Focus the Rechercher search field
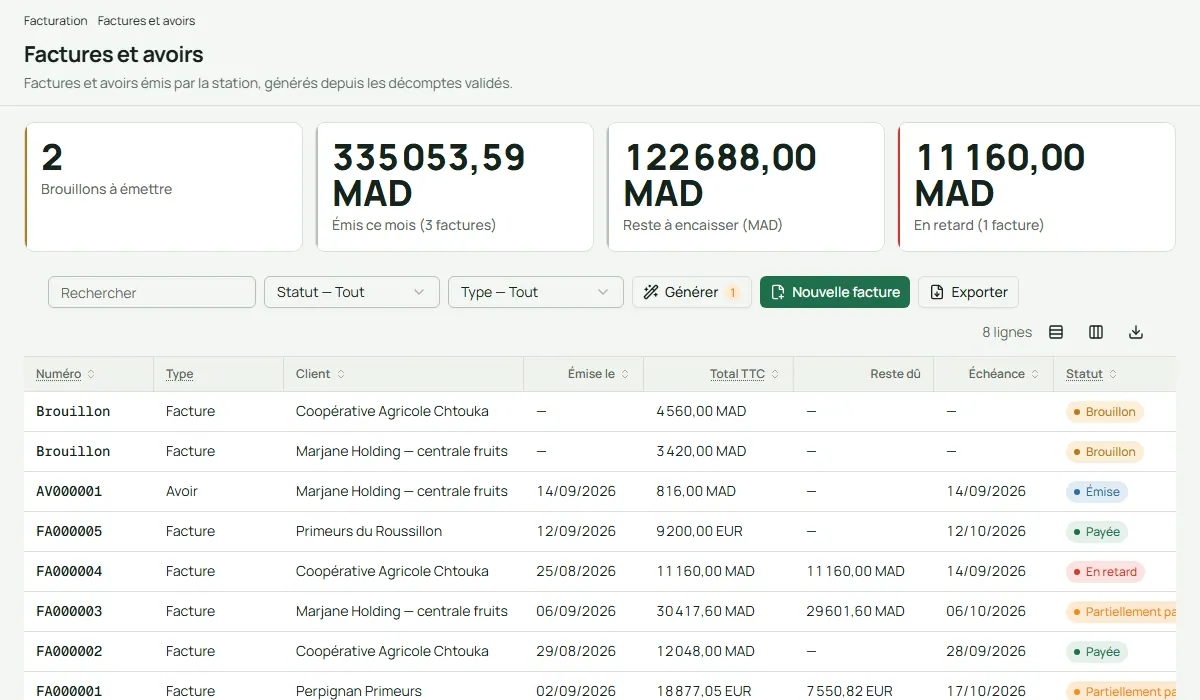Viewport: 1200px width, 700px height. pos(152,292)
